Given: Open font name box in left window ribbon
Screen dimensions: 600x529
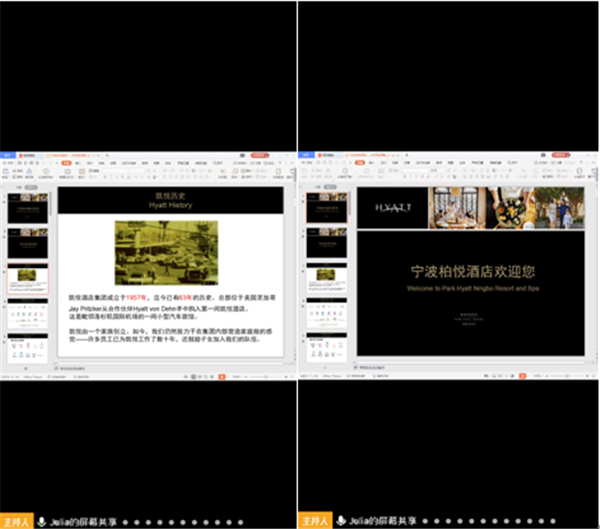Looking at the screenshot, I should click(x=116, y=171).
